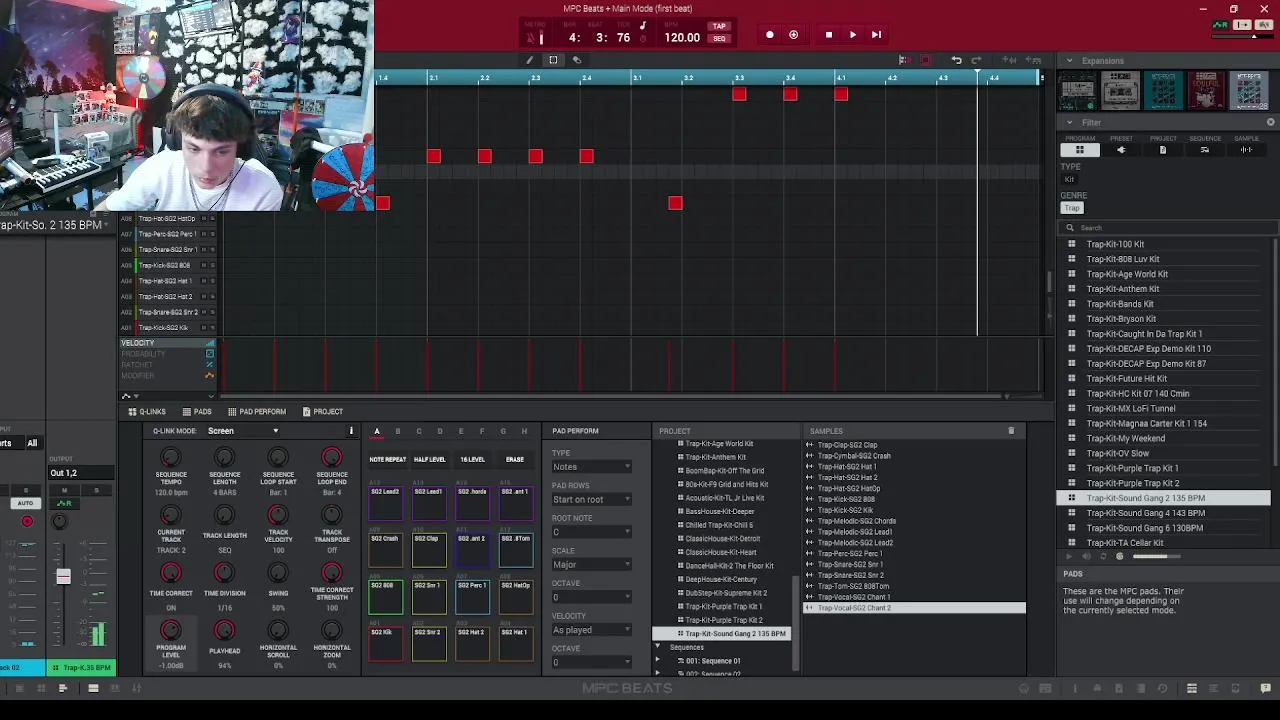The height and width of the screenshot is (720, 1280).
Task: Trigger the SG2 Clap pad
Action: click(x=429, y=551)
